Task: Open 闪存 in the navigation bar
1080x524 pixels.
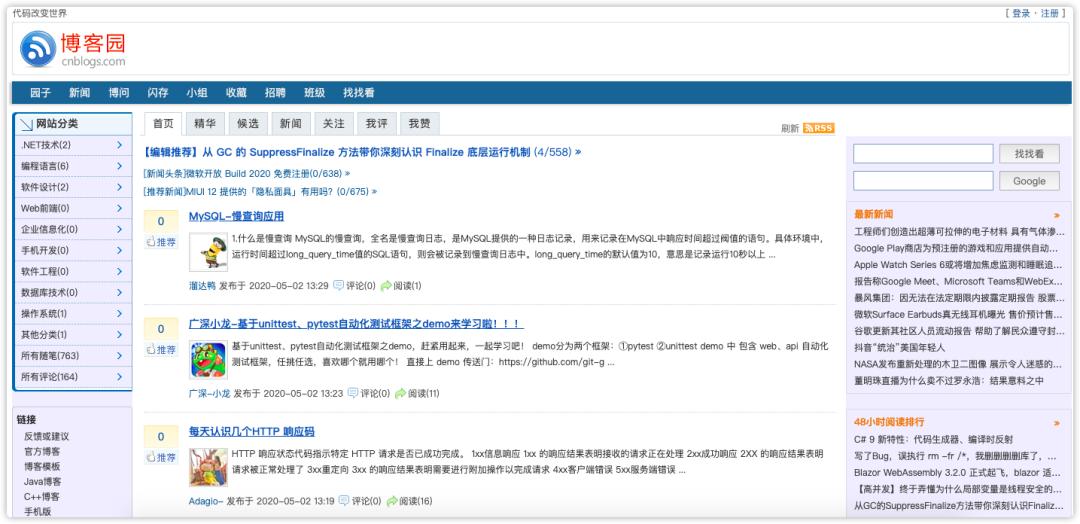Action: pos(158,92)
